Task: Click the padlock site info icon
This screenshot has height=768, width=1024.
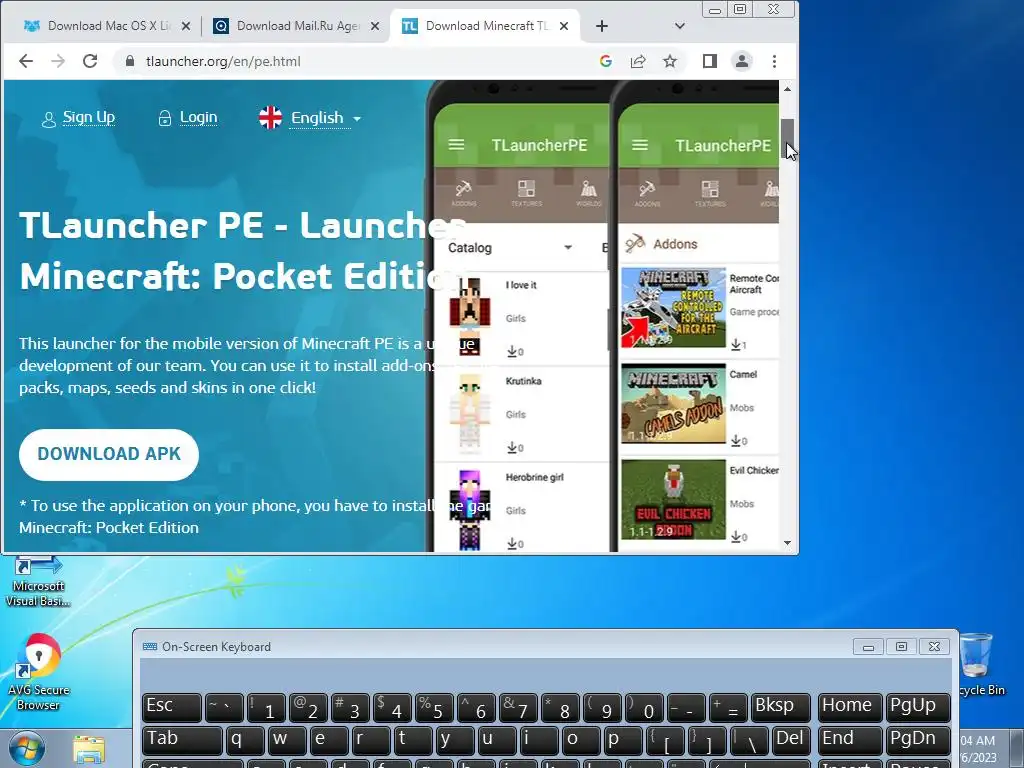Action: tap(129, 61)
